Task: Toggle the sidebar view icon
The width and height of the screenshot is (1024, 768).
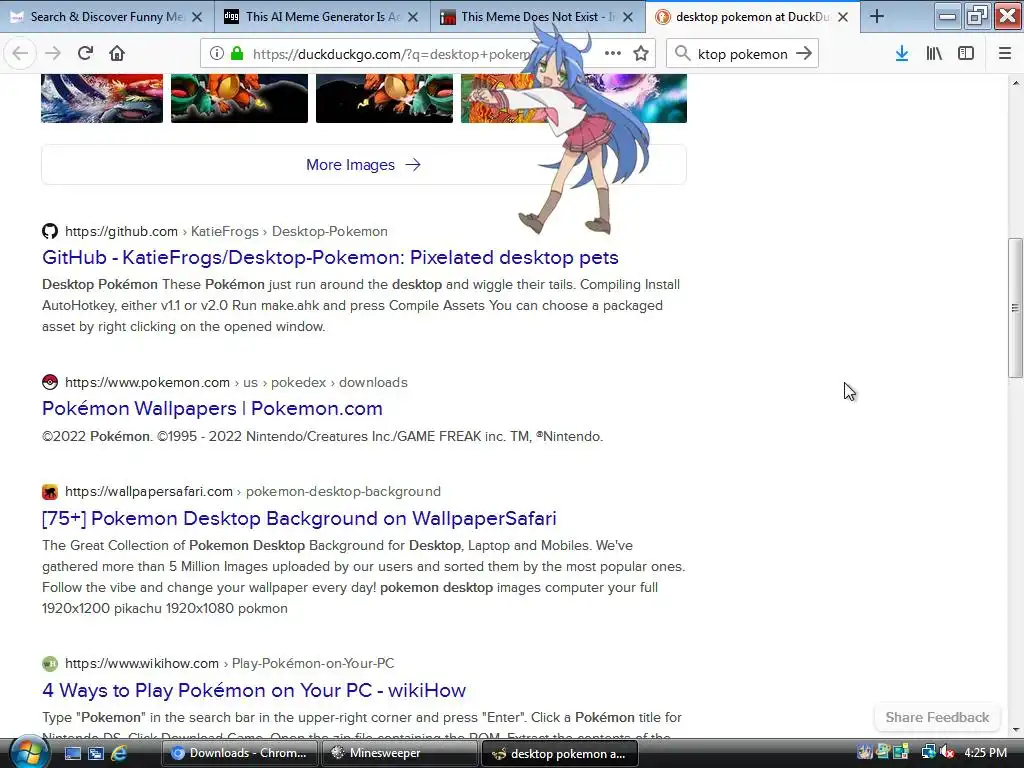Action: (x=966, y=54)
